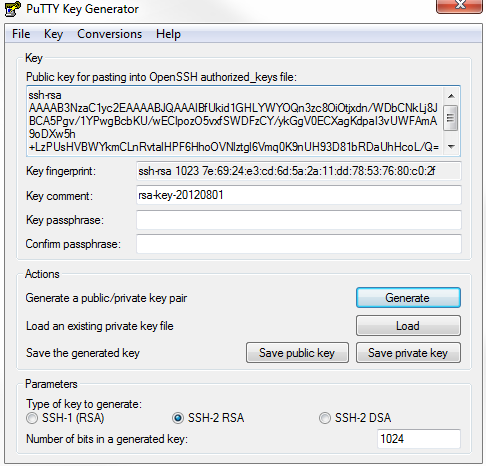This screenshot has width=486, height=466.
Task: Click the public key scroll up arrow
Action: 451,96
